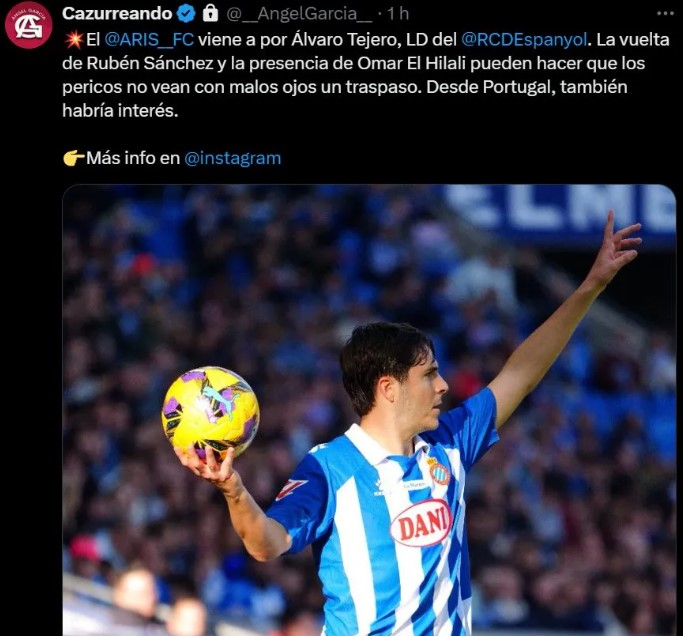The image size is (683, 636).
Task: Open the '1 h' tweet timestamp
Action: pos(398,14)
